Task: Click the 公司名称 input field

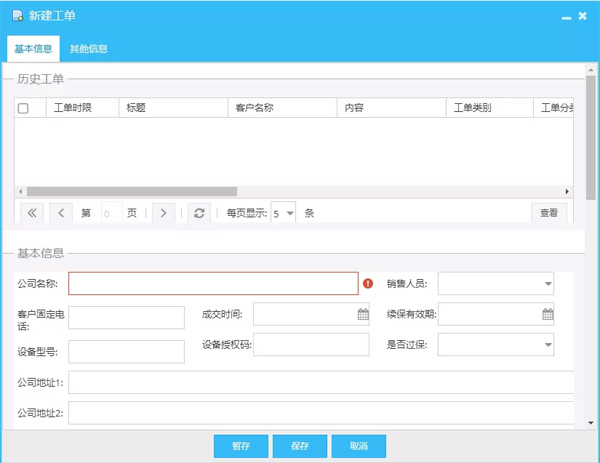Action: click(212, 284)
